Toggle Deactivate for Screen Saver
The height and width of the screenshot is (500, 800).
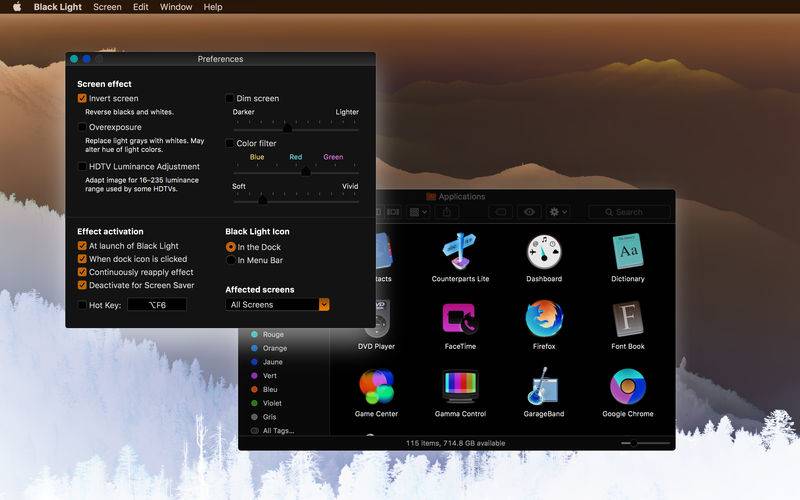[82, 285]
